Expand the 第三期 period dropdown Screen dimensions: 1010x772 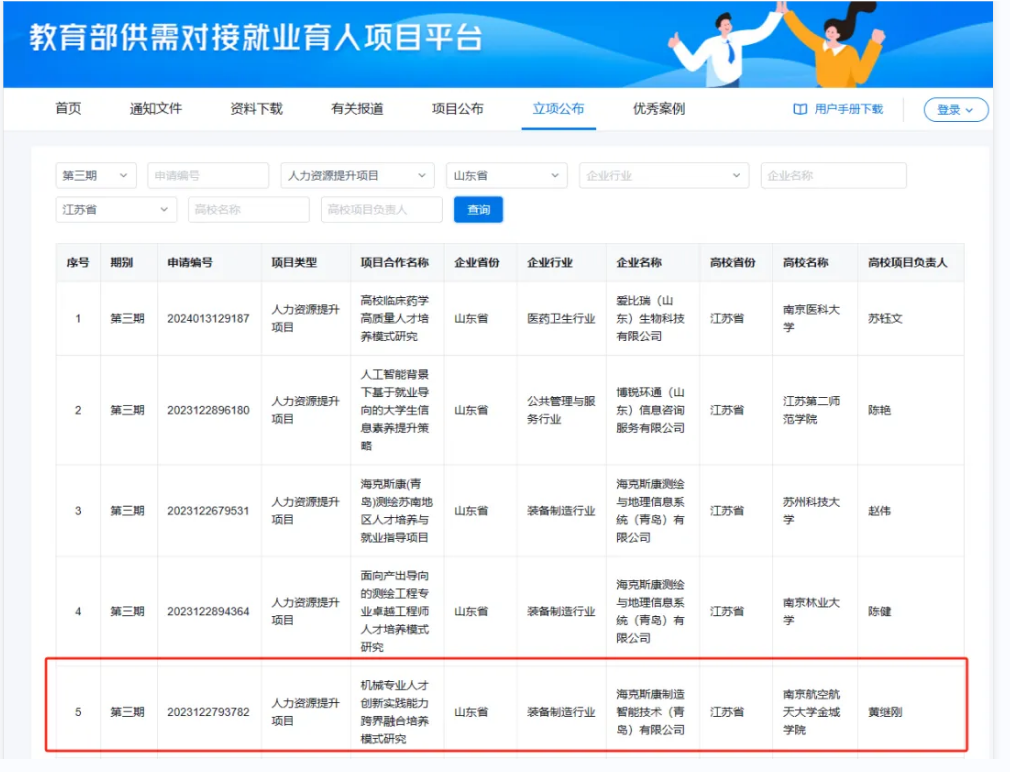click(96, 176)
